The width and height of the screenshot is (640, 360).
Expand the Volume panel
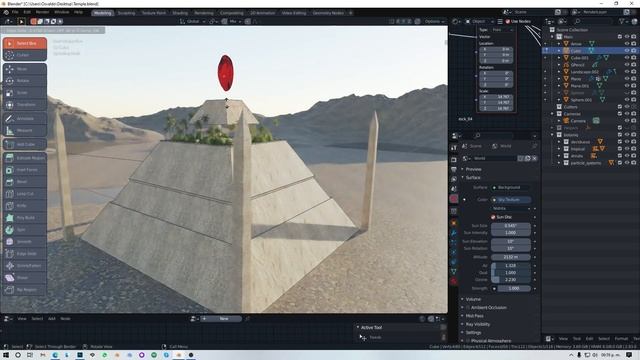(473, 299)
